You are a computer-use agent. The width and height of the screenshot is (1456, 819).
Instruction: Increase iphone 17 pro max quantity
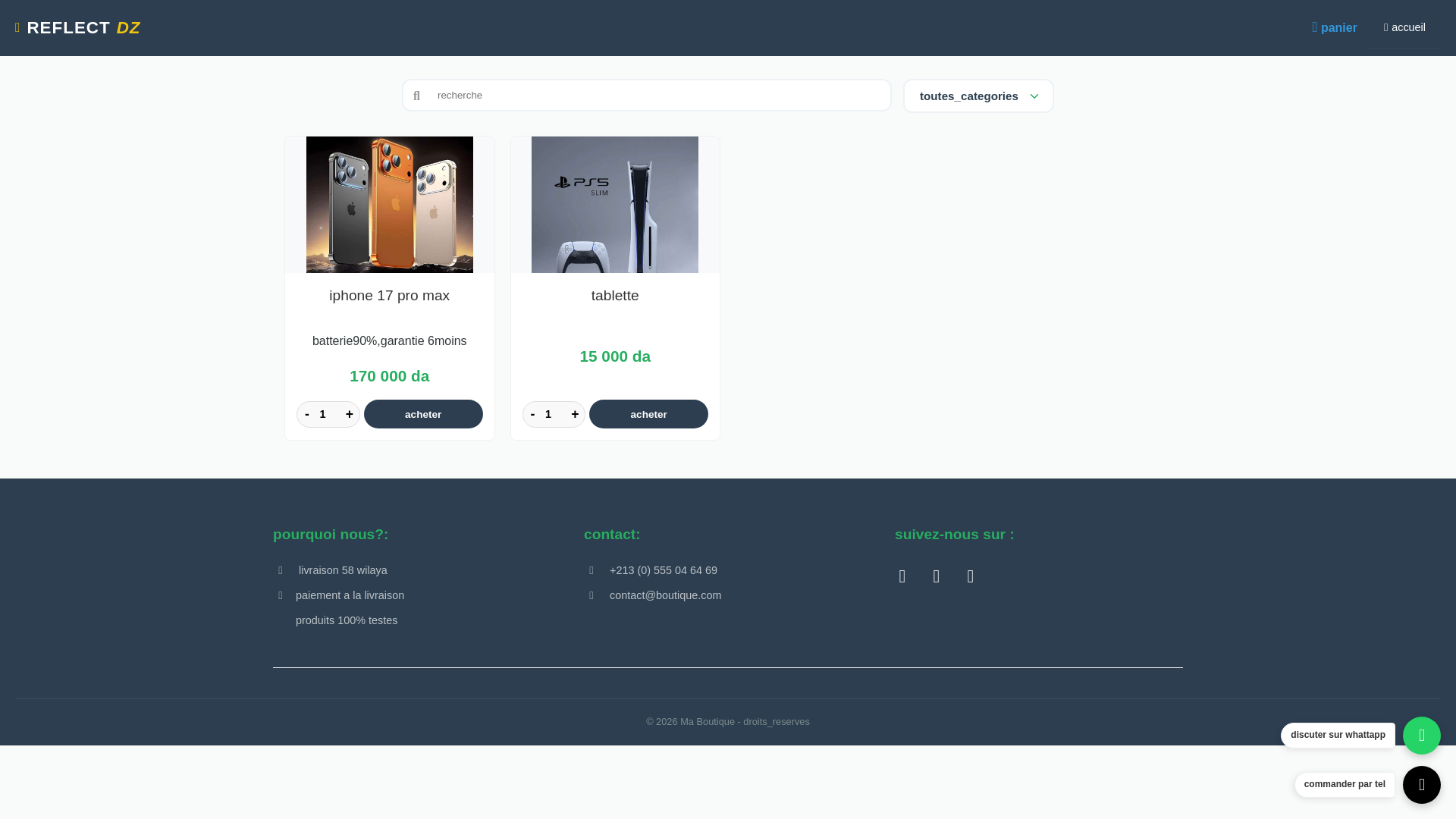pos(350,414)
